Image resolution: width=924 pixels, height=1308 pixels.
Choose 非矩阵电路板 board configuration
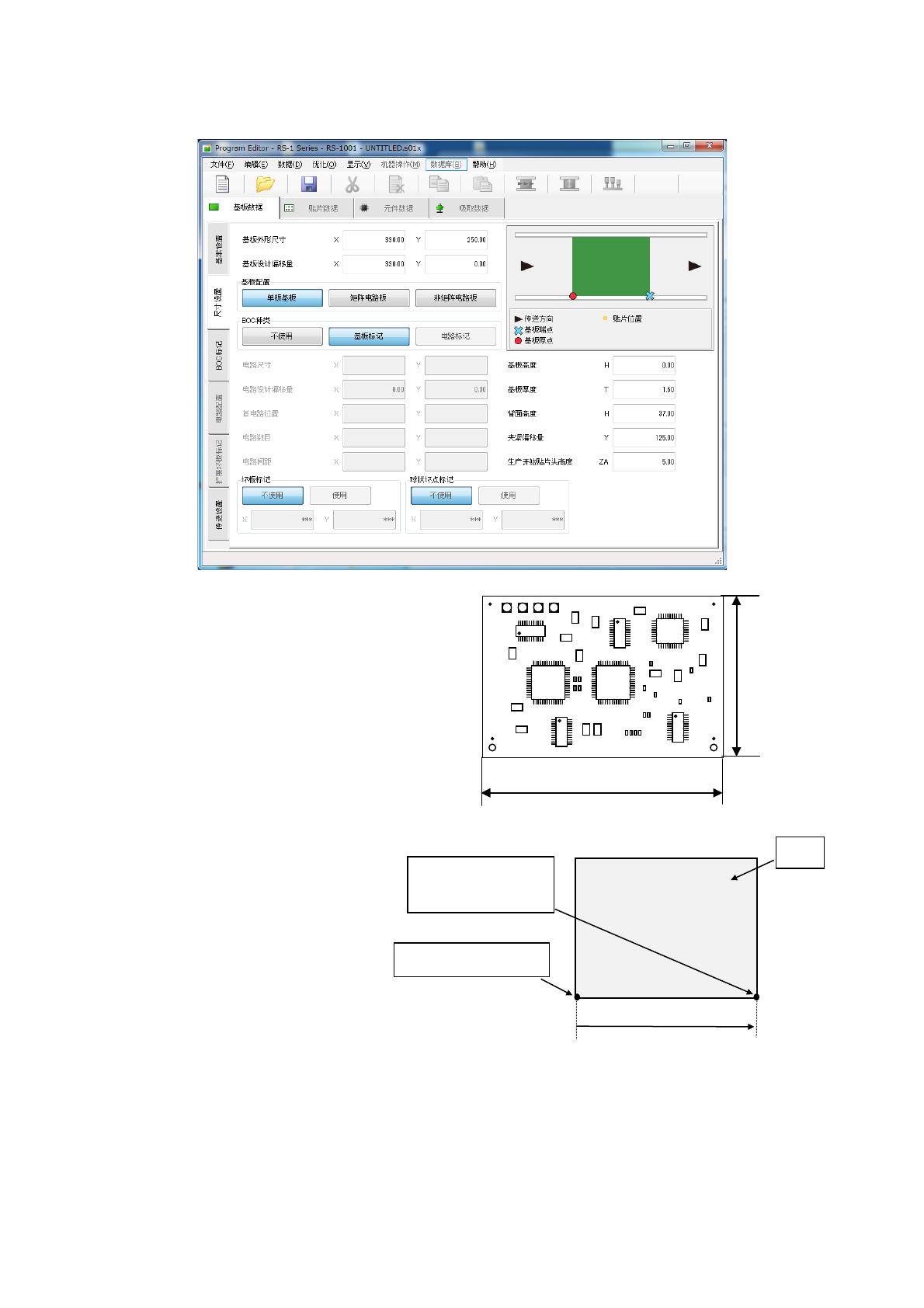tap(456, 298)
